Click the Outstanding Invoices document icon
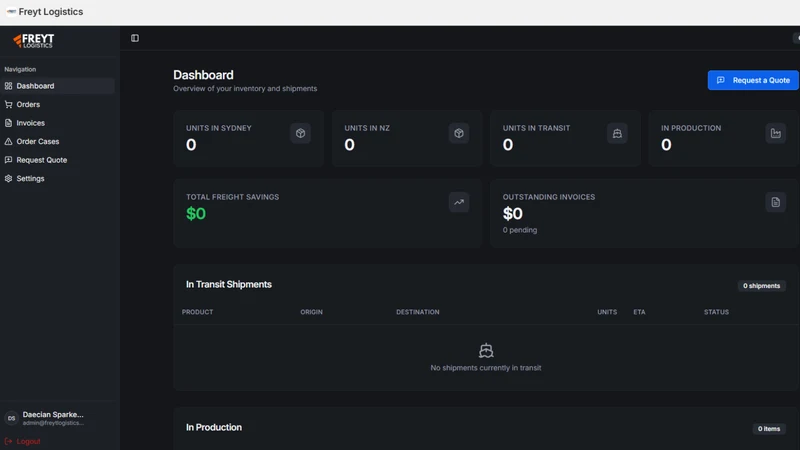 pyautogui.click(x=776, y=202)
